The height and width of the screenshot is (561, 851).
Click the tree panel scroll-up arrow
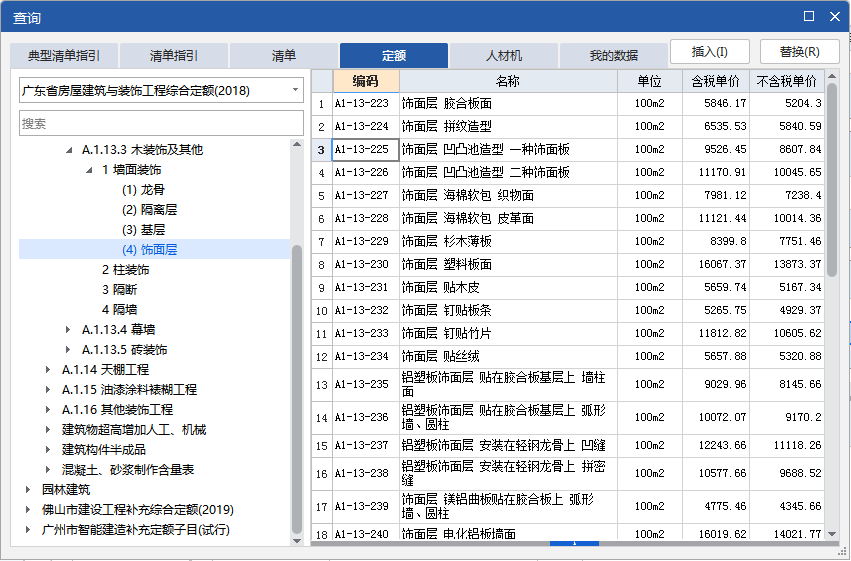coord(296,144)
